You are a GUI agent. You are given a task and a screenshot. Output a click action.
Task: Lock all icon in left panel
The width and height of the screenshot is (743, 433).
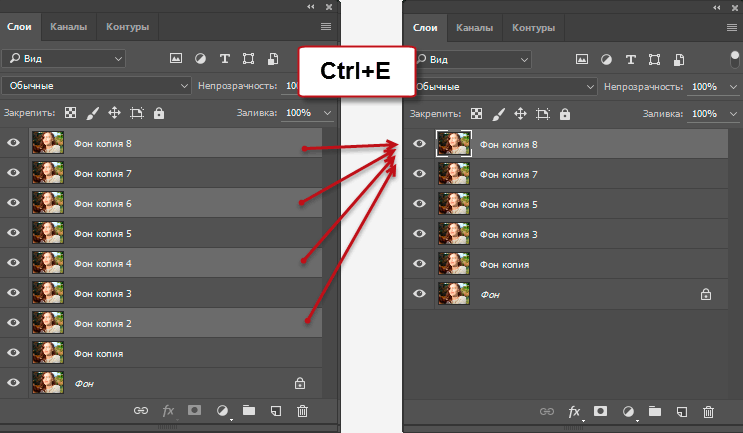159,113
